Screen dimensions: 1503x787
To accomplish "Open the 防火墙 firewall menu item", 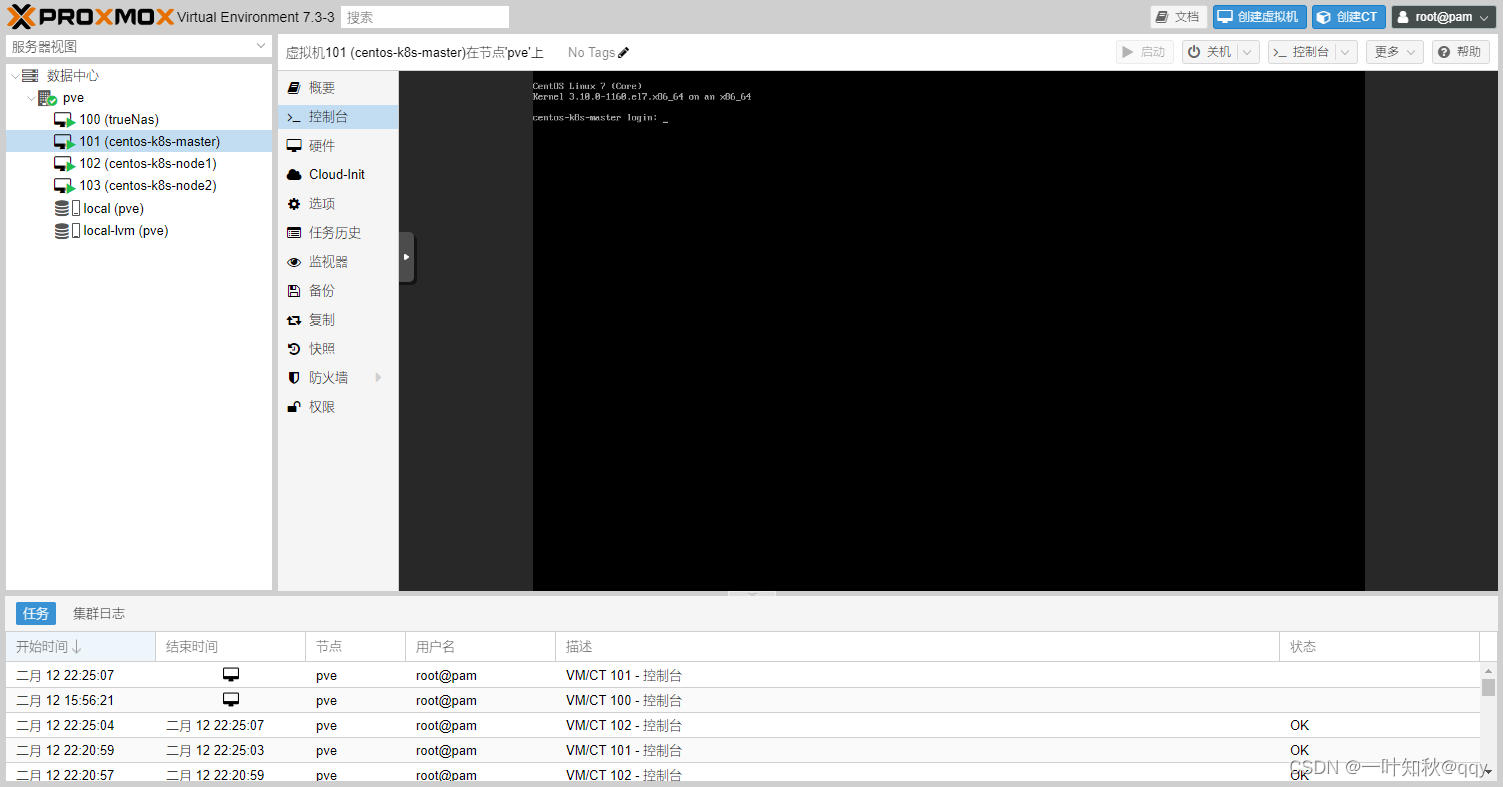I will [x=338, y=378].
